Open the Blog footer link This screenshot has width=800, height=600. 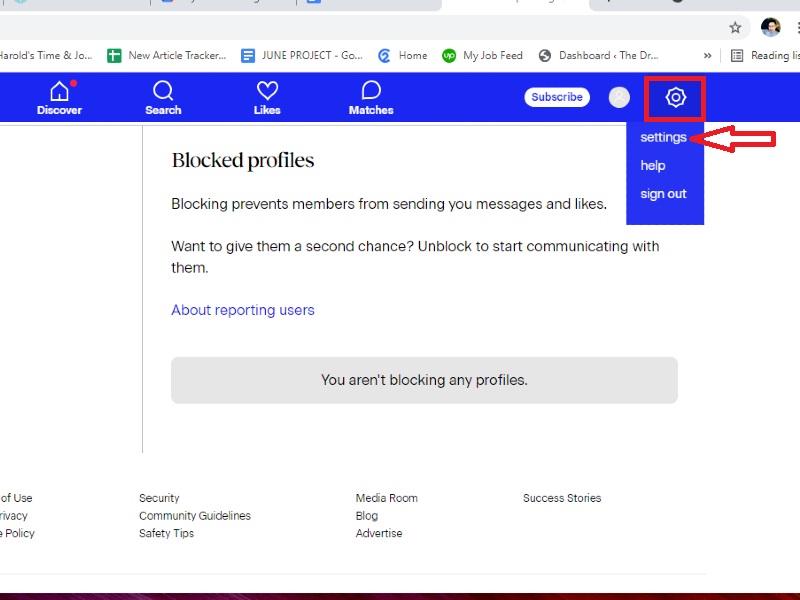pyautogui.click(x=367, y=516)
